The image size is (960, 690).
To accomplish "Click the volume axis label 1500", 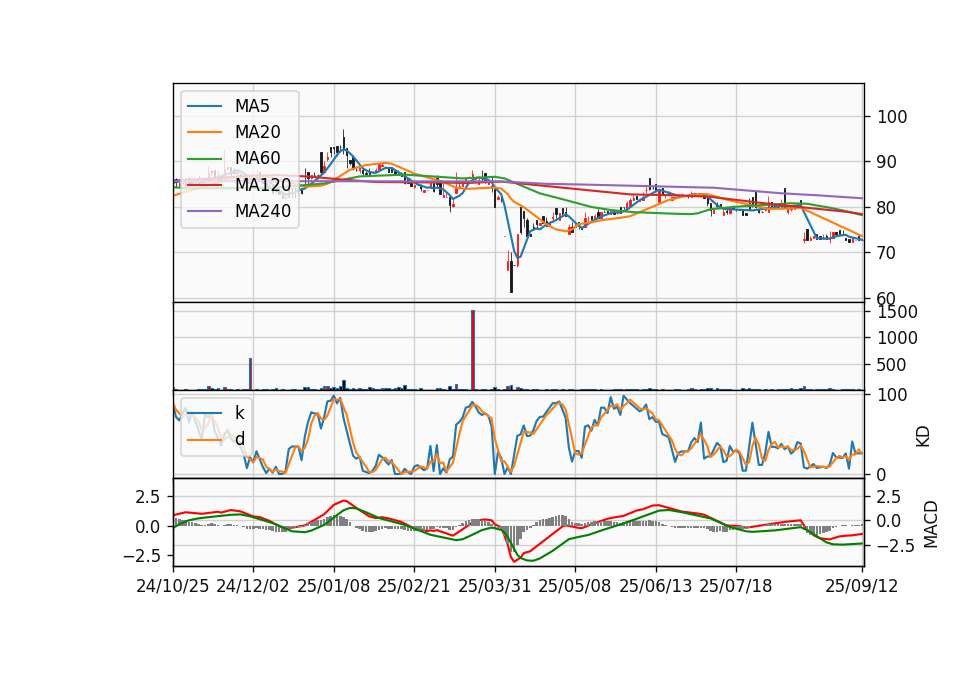I will pos(898,312).
